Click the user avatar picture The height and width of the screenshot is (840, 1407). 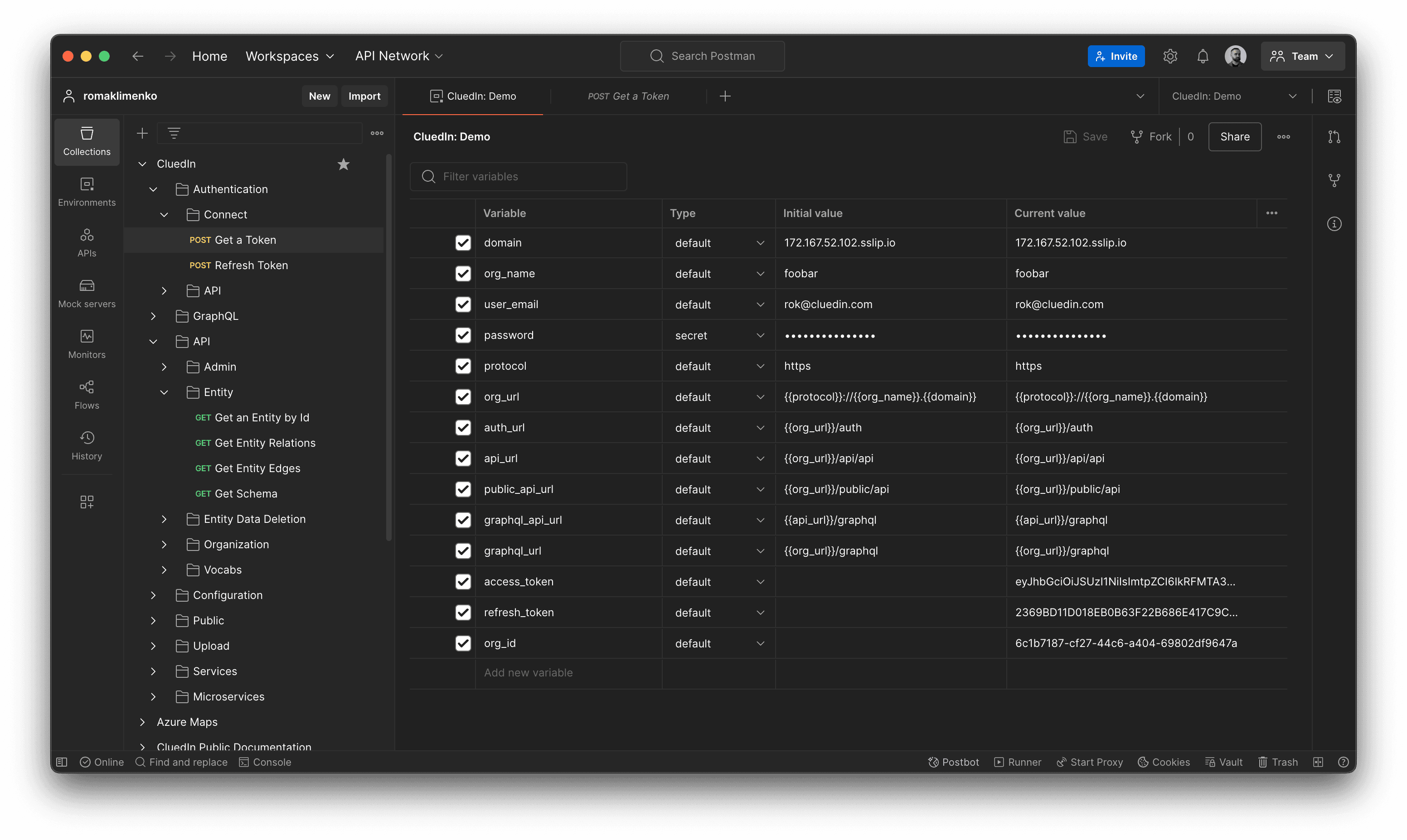pos(1235,56)
